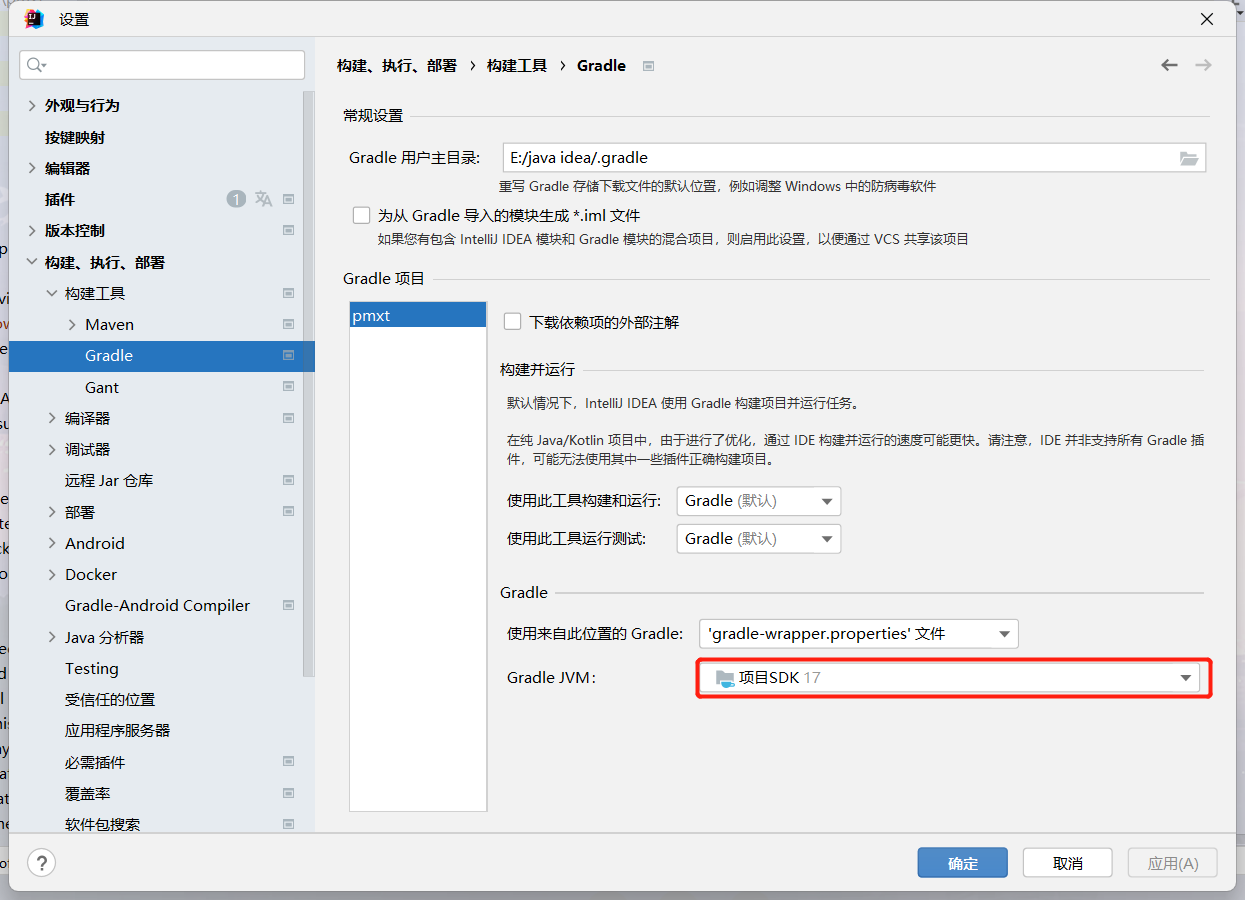Click 'Build, Execution, Deployment' breadcrumb
1245x900 pixels.
(397, 65)
